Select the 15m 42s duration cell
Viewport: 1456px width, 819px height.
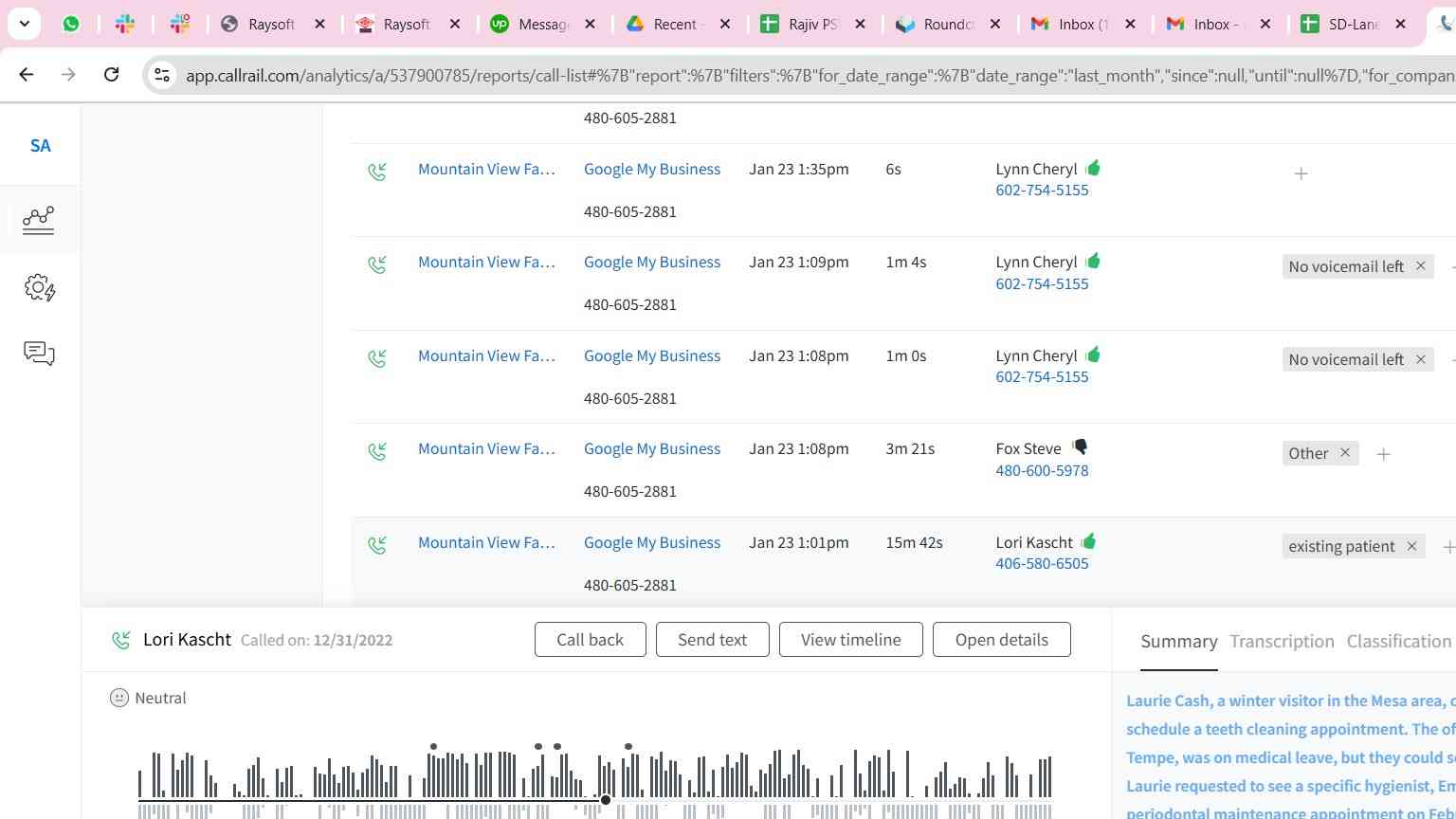[914, 543]
